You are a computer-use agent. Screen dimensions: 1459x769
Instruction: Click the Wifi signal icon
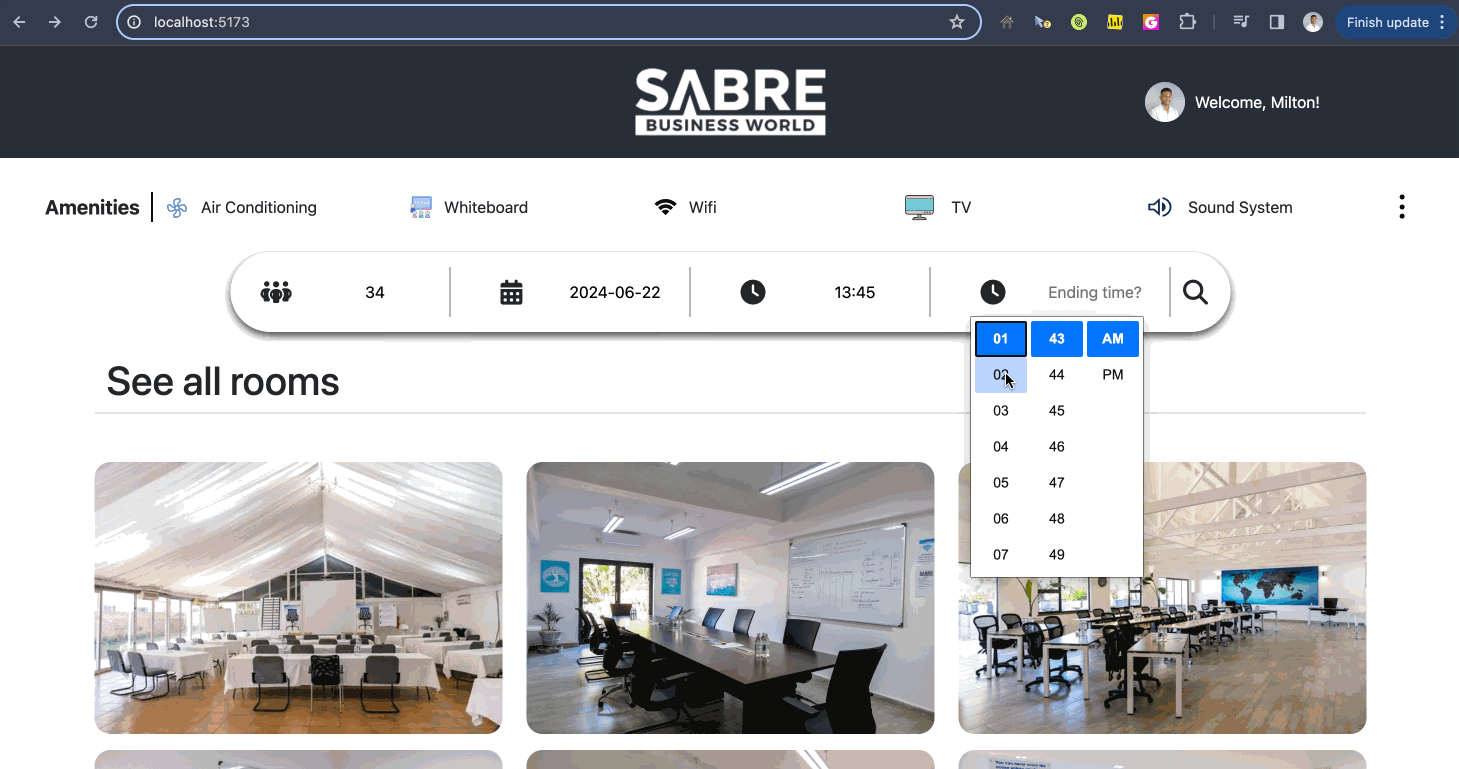click(x=665, y=208)
